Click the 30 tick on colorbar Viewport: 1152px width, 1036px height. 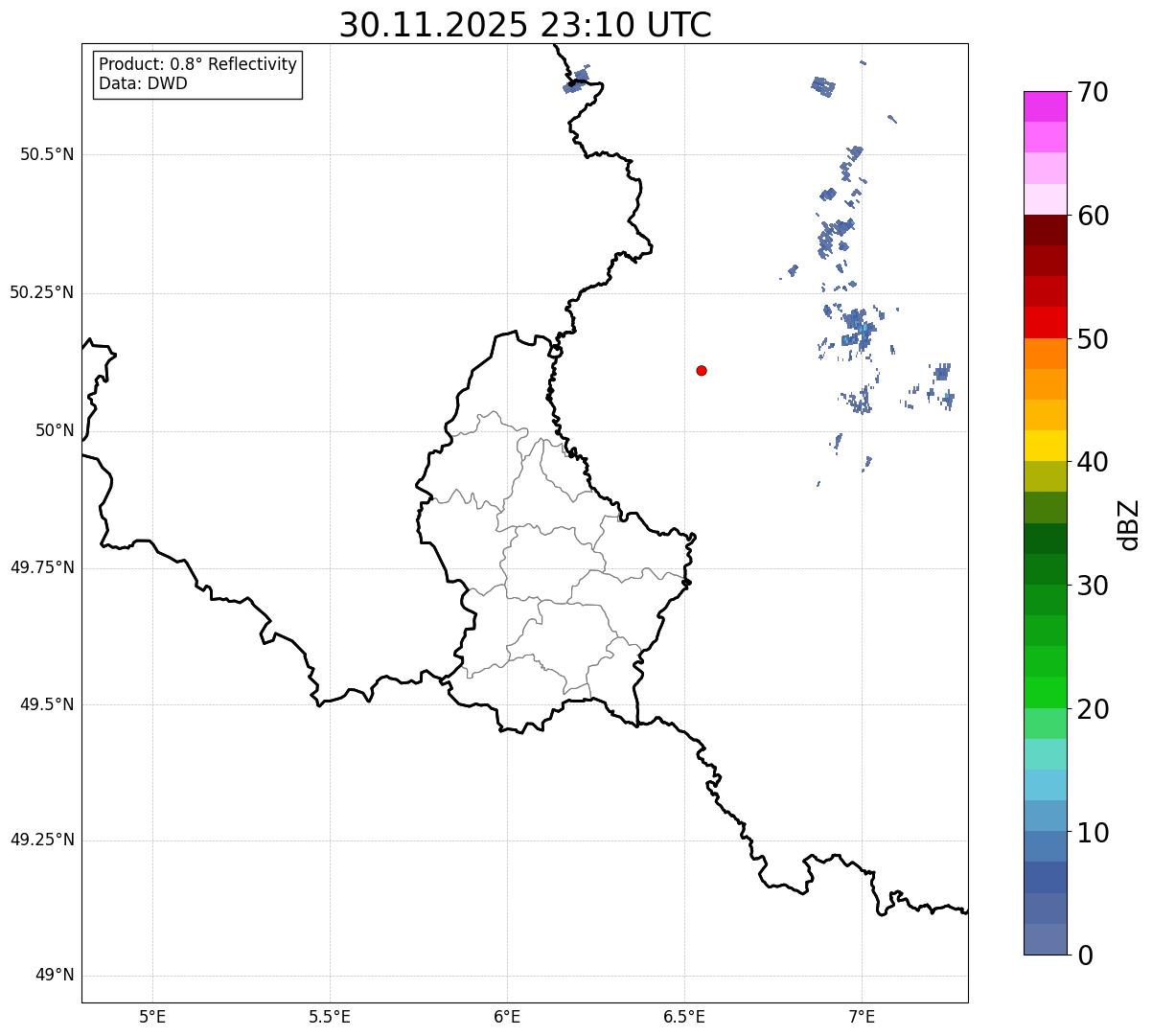click(x=1093, y=586)
